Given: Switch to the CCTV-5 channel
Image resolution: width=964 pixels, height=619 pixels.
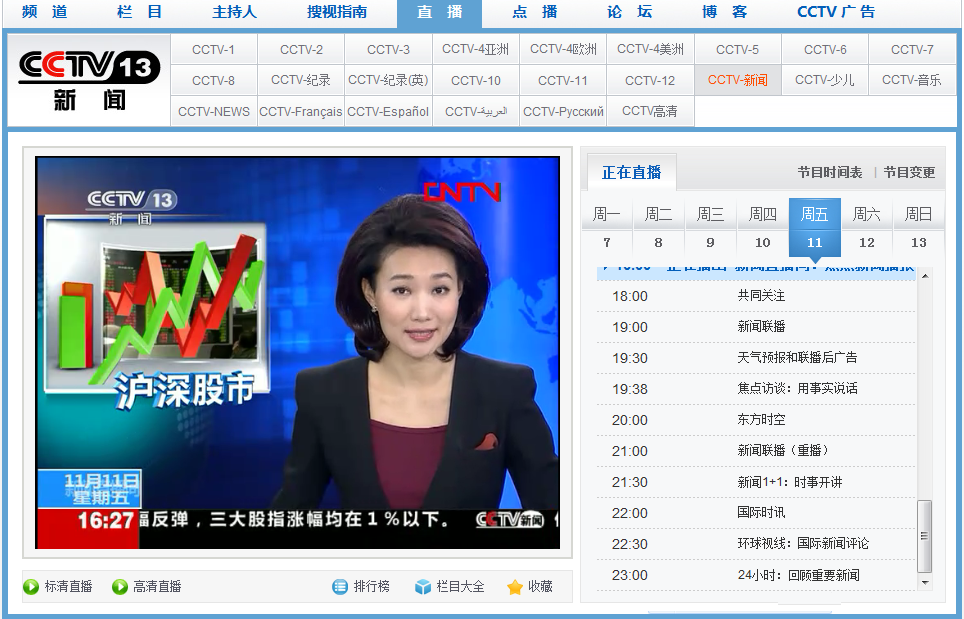Looking at the screenshot, I should coord(738,49).
